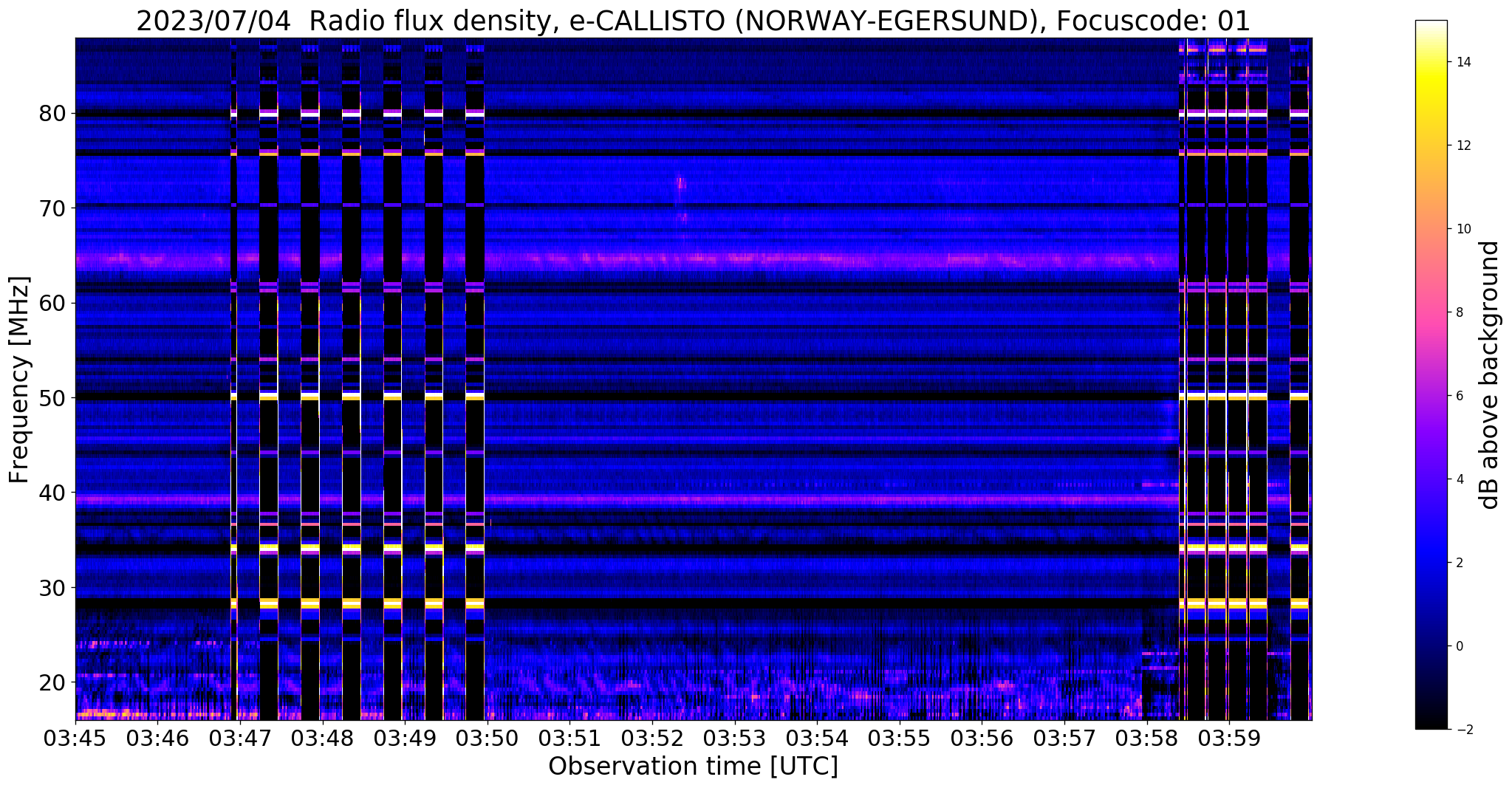Click the colorbar at 14 dB level

click(x=1431, y=62)
